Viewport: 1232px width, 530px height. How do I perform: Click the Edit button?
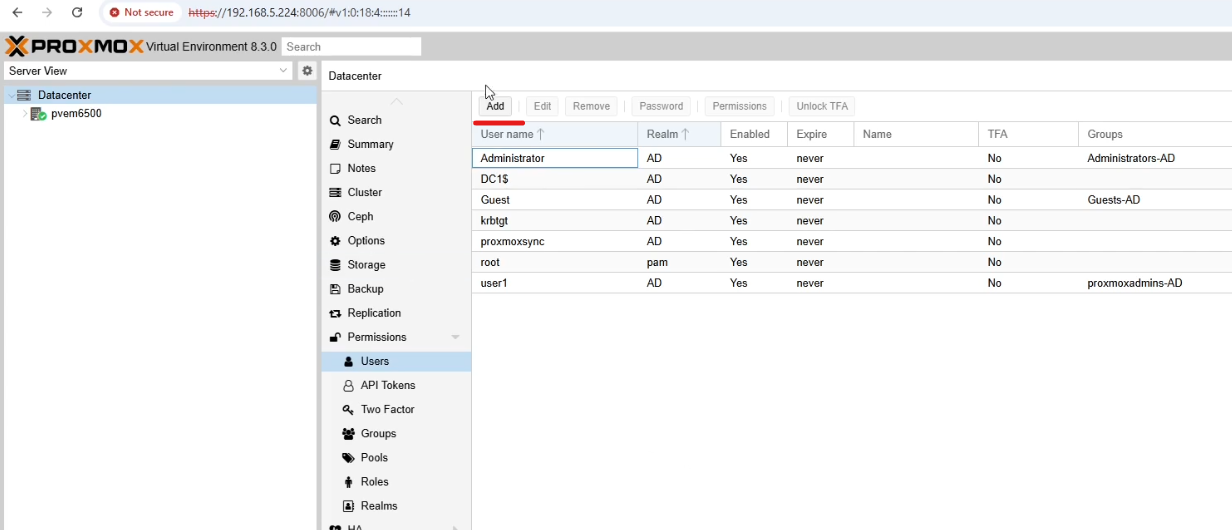(542, 106)
